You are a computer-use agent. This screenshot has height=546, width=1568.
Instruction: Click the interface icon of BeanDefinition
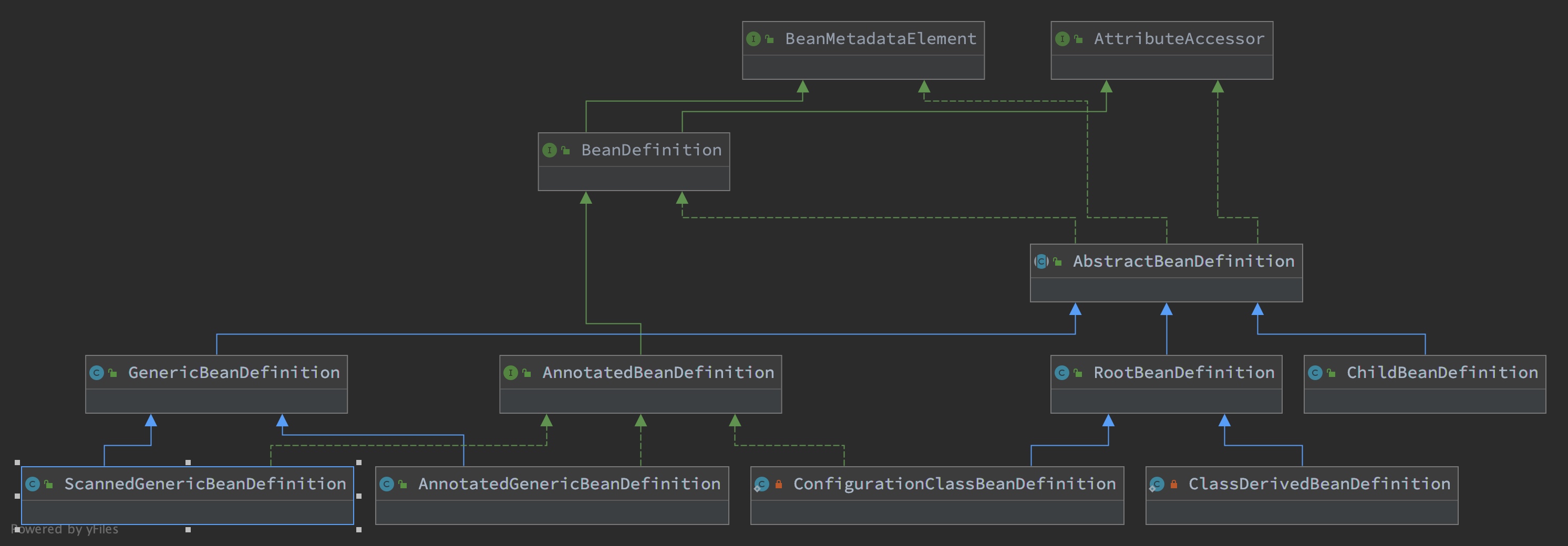point(550,150)
